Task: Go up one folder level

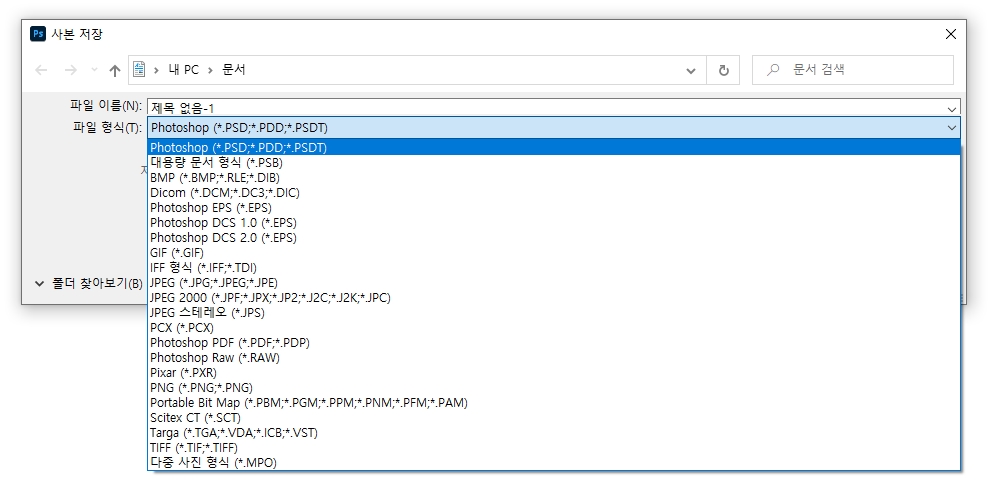Action: [114, 70]
